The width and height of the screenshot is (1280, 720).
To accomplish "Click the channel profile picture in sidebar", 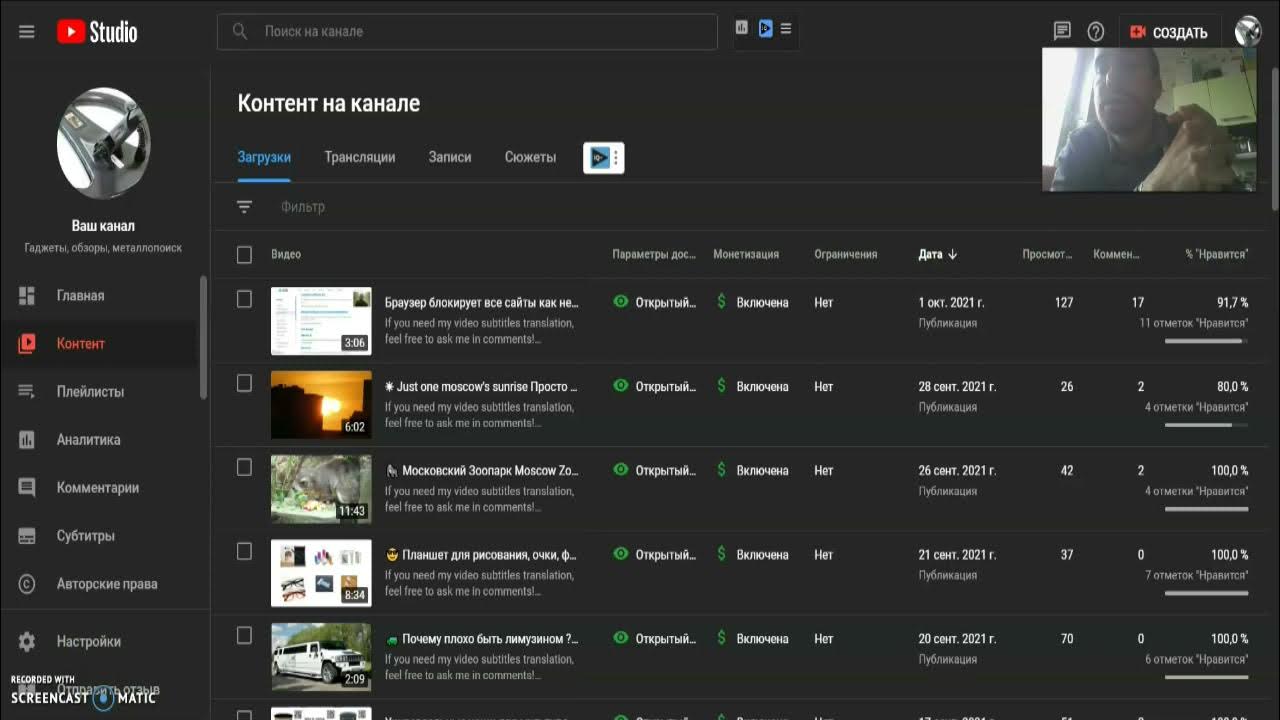I will (x=104, y=143).
